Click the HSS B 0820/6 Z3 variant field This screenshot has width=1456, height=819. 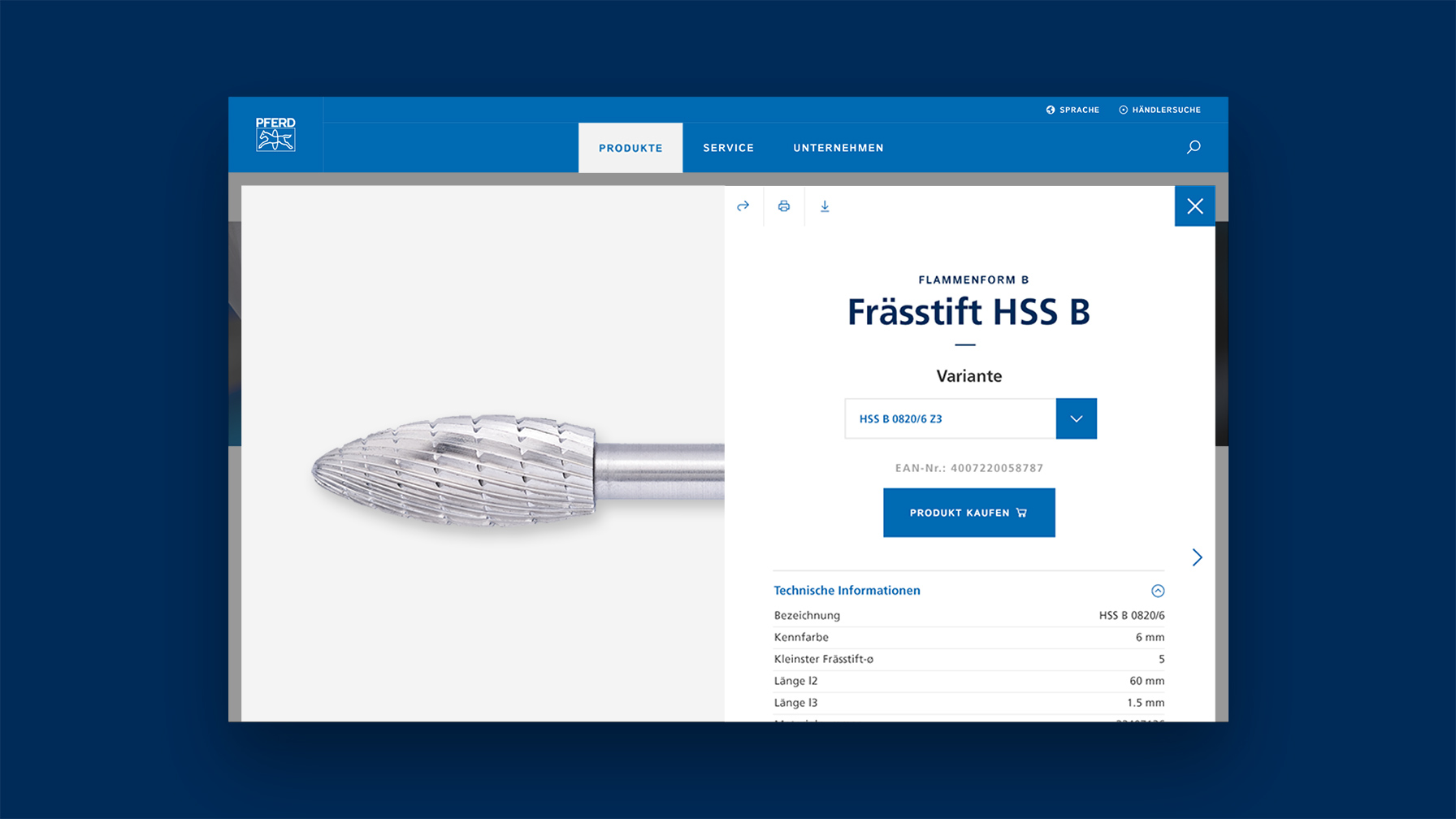(951, 418)
